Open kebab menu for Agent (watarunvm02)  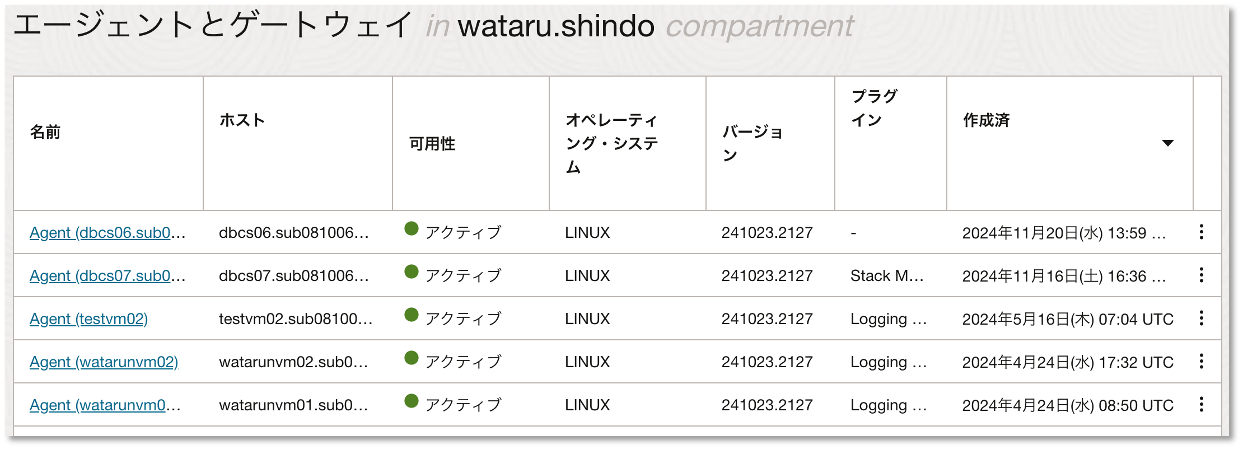click(x=1201, y=361)
